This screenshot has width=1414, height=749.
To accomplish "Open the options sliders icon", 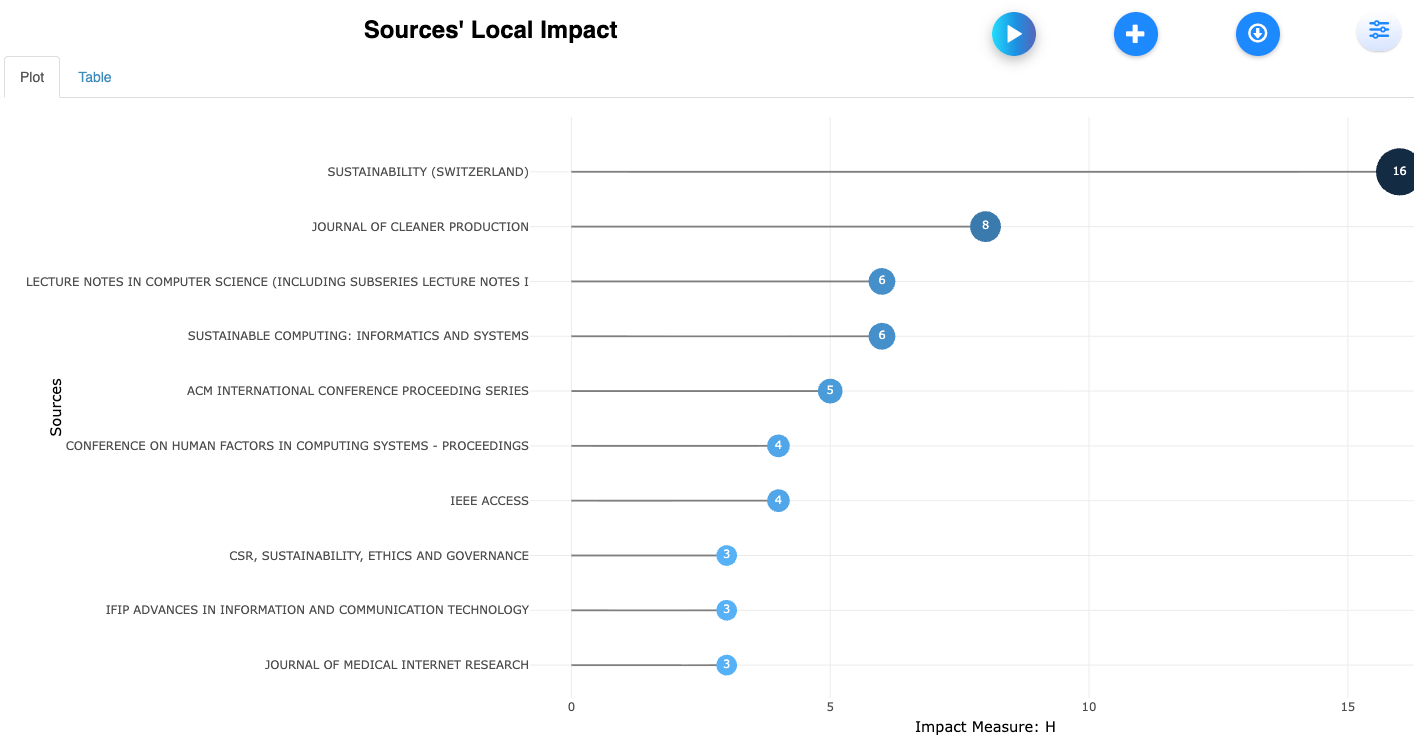I will [x=1379, y=30].
